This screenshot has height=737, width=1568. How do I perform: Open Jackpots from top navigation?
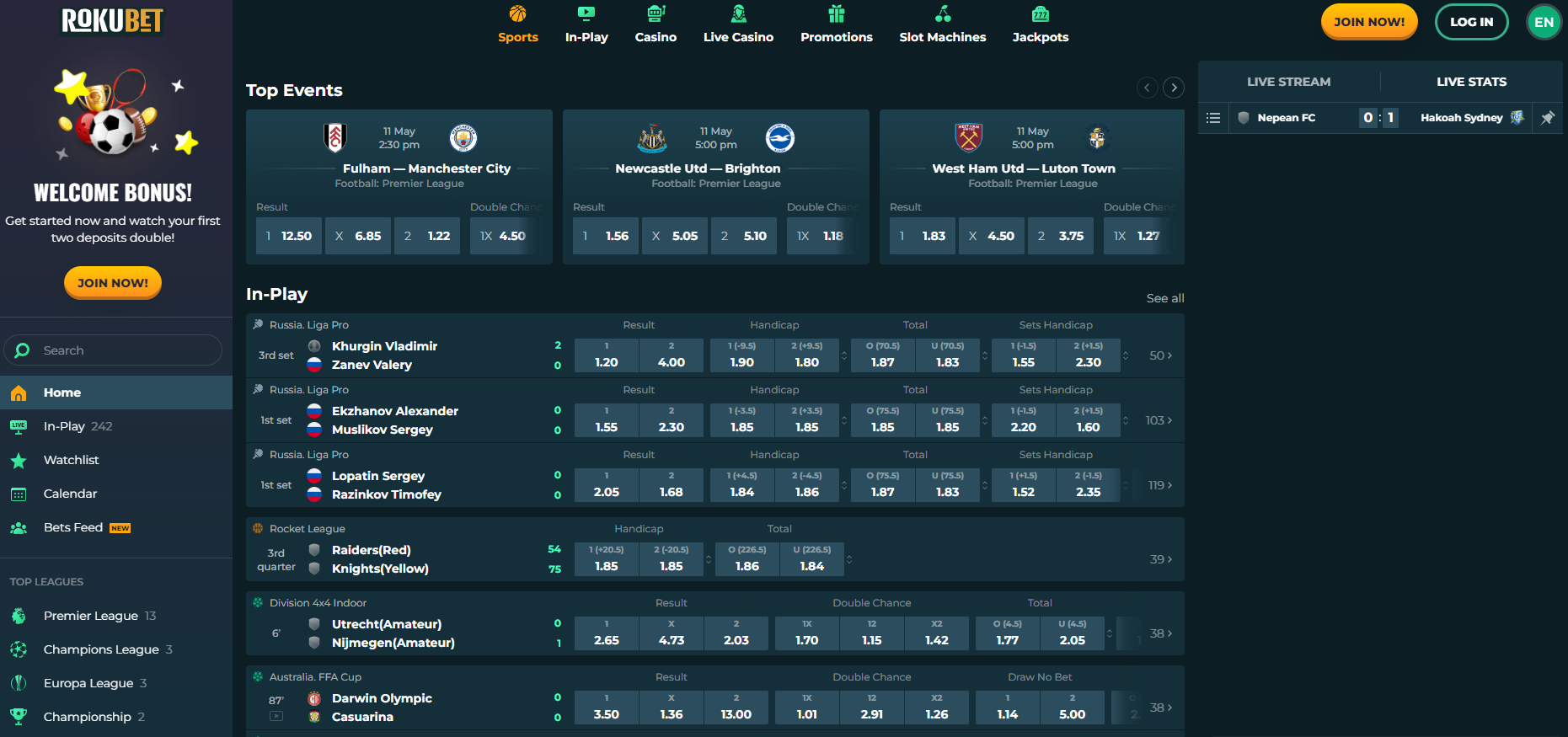tap(1040, 24)
